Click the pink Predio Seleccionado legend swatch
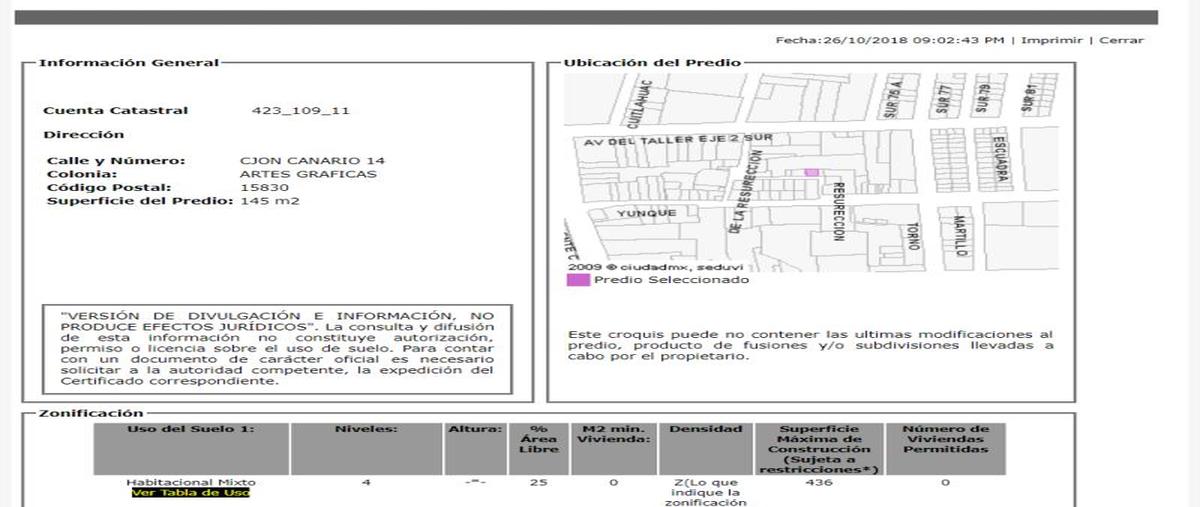Screen dimensions: 1200x507 click(578, 280)
